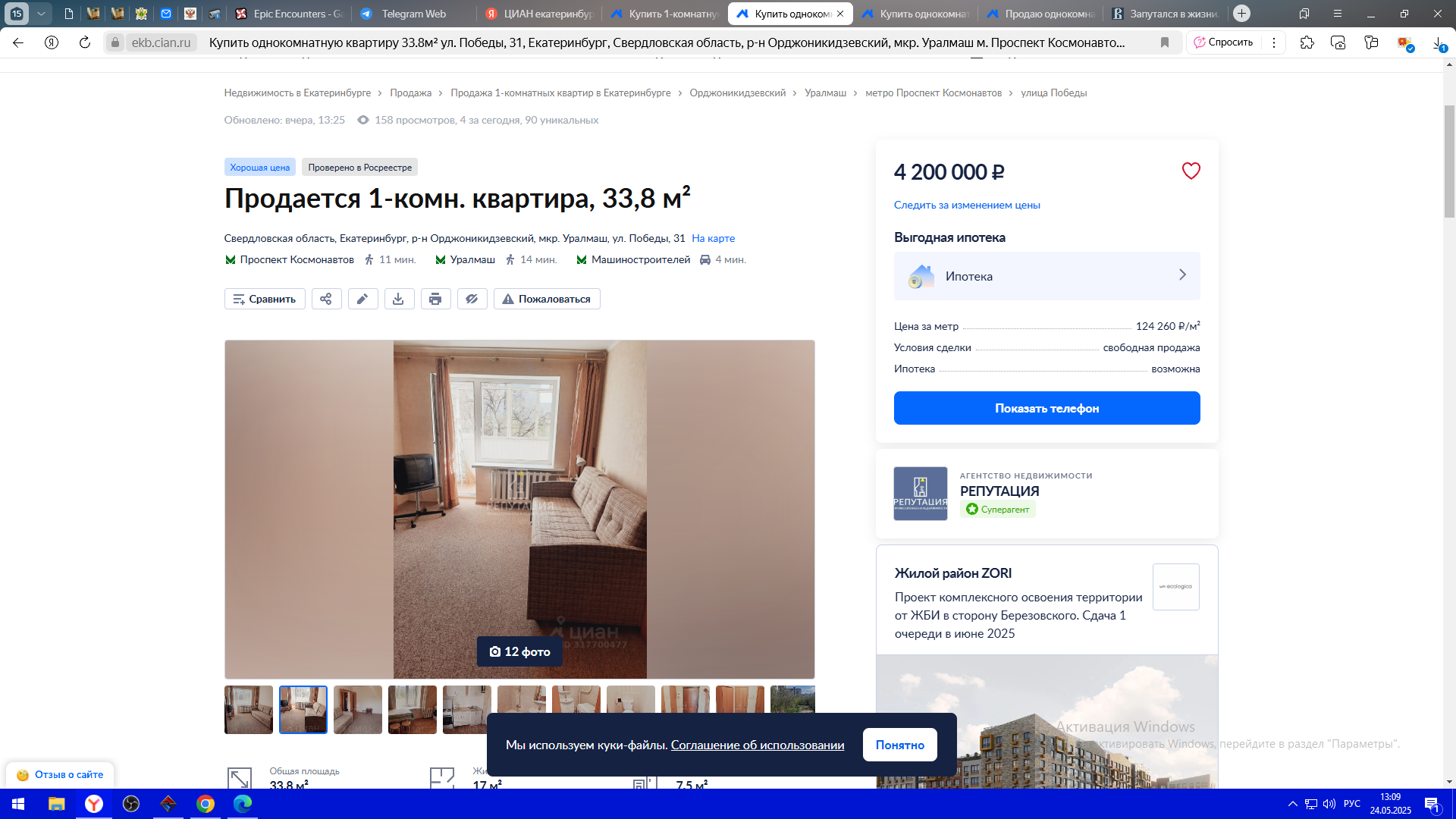Image resolution: width=1456 pixels, height=819 pixels.
Task: Open the tab list dropdown arrow
Action: pos(41,14)
